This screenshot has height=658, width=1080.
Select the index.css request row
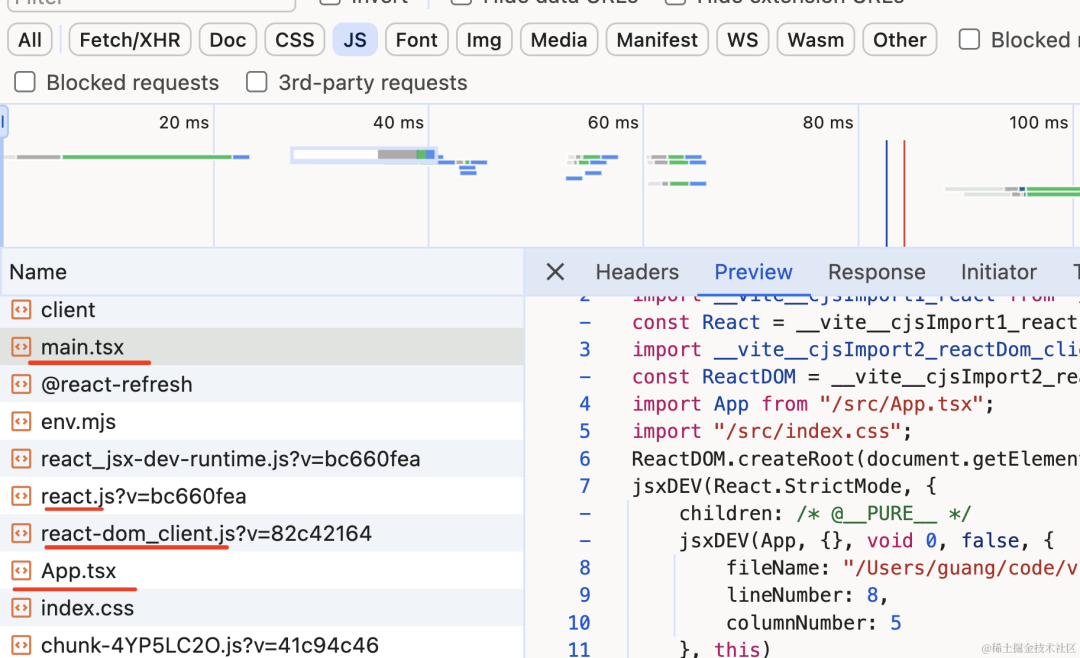tap(262, 607)
